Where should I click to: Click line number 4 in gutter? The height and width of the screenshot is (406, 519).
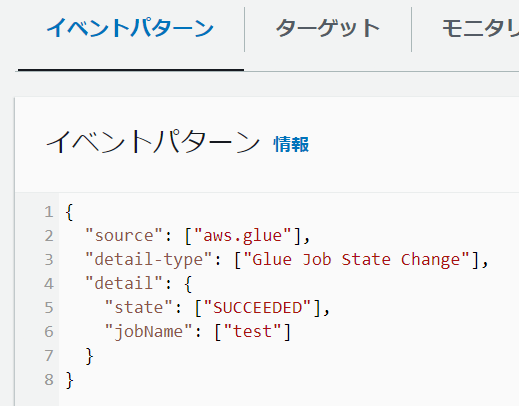(49, 284)
